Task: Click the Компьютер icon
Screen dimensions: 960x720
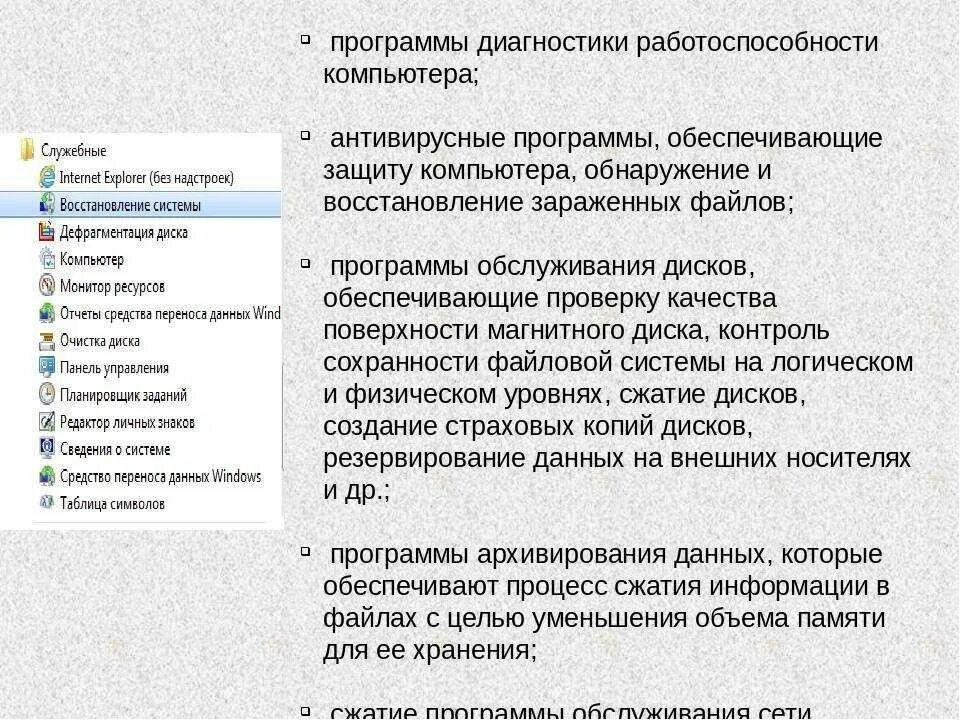Action: pyautogui.click(x=47, y=259)
